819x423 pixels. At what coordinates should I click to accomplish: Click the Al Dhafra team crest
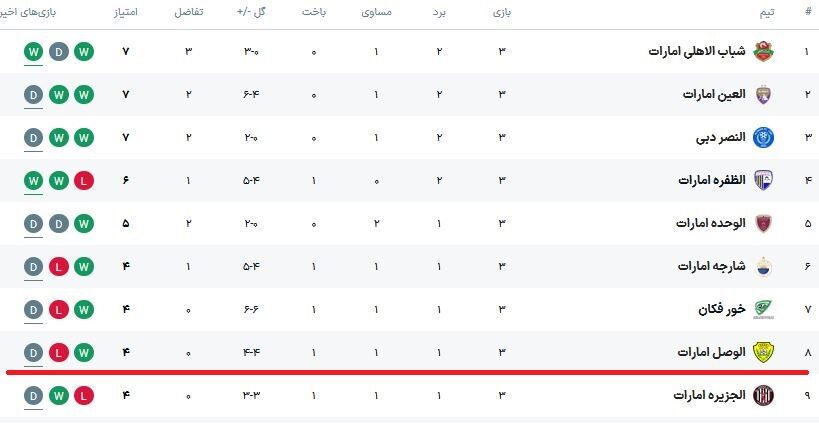pyautogui.click(x=763, y=180)
